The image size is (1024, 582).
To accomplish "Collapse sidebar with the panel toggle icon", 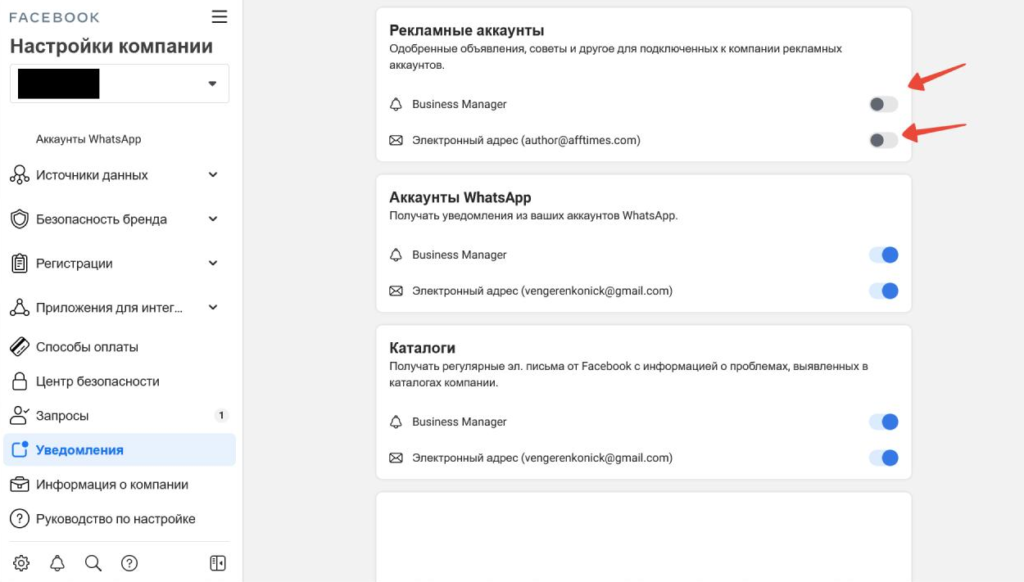I will coord(217,563).
